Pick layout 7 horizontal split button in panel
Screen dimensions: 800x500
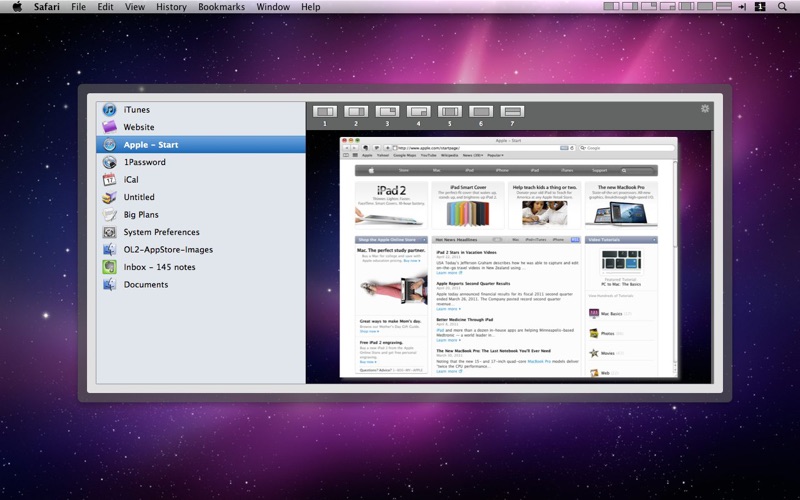tap(512, 111)
